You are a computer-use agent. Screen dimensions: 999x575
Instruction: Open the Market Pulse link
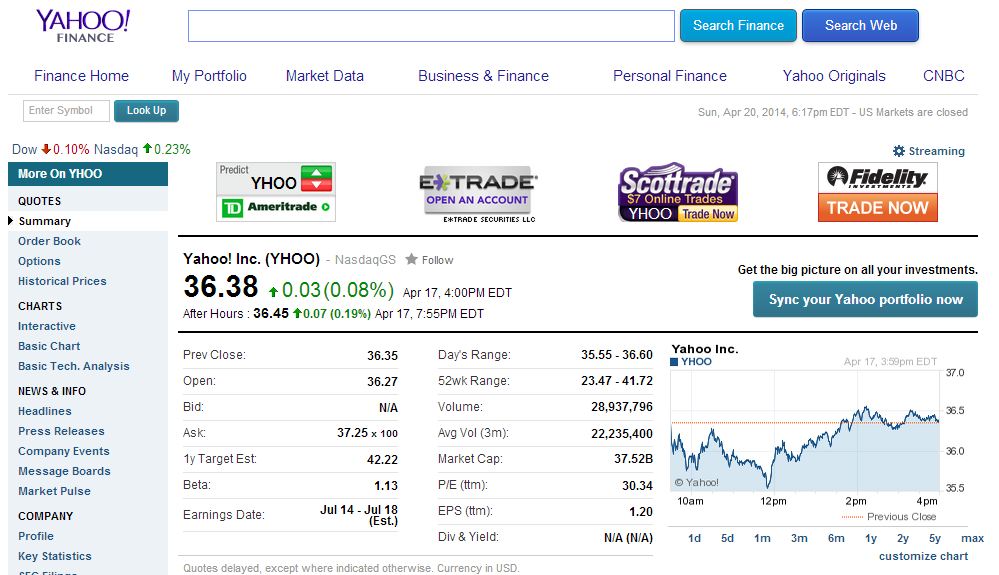coord(54,491)
